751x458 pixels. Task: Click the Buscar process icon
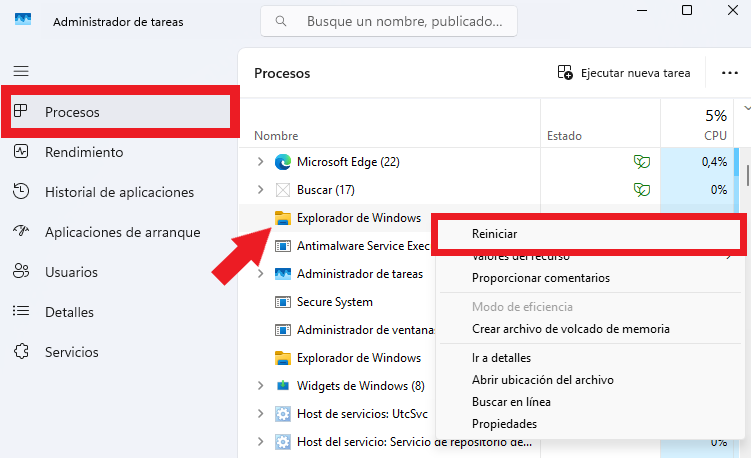coord(283,190)
